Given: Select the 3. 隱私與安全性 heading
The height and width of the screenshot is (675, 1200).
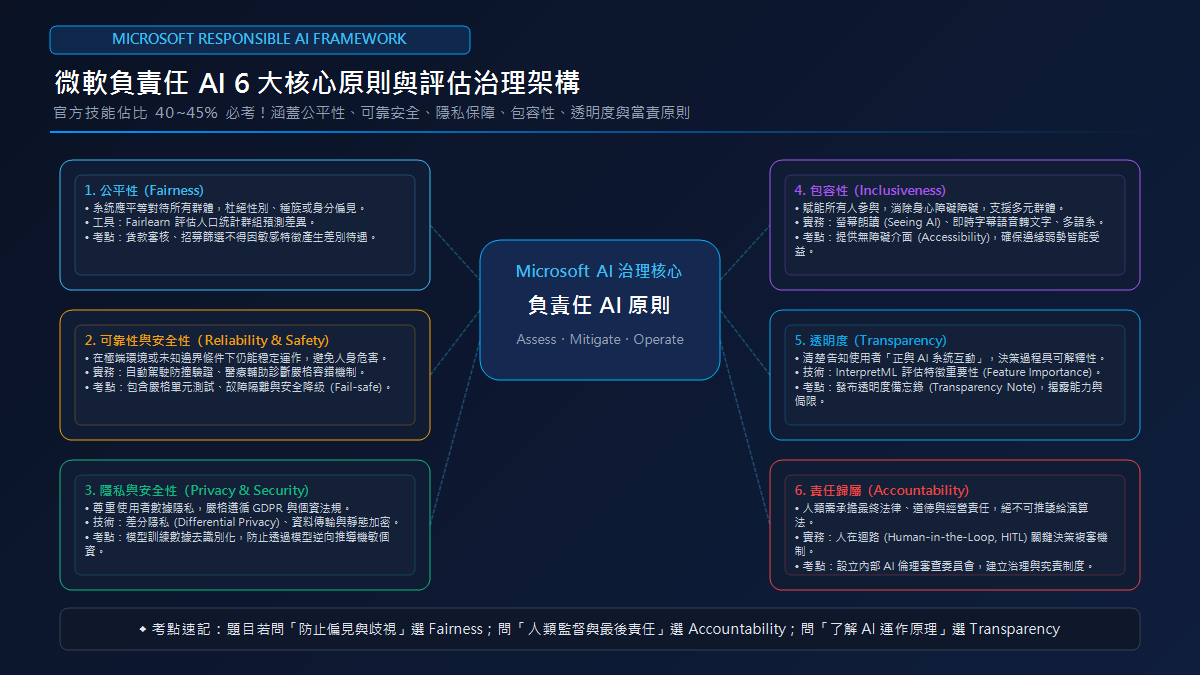Looking at the screenshot, I should tap(197, 490).
